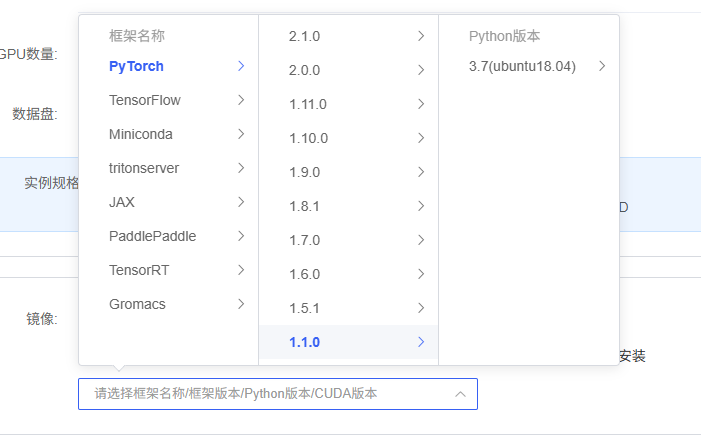Select the PyTorch framework option
The width and height of the screenshot is (701, 442).
tap(168, 66)
